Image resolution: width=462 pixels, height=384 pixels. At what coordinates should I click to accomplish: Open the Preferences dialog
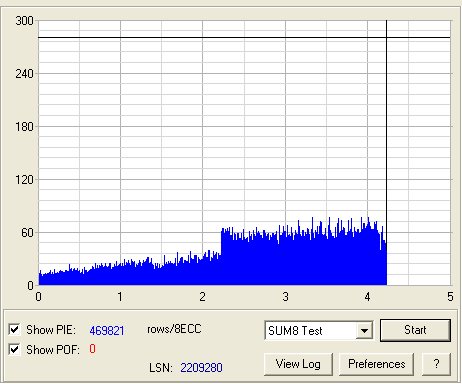pyautogui.click(x=376, y=364)
